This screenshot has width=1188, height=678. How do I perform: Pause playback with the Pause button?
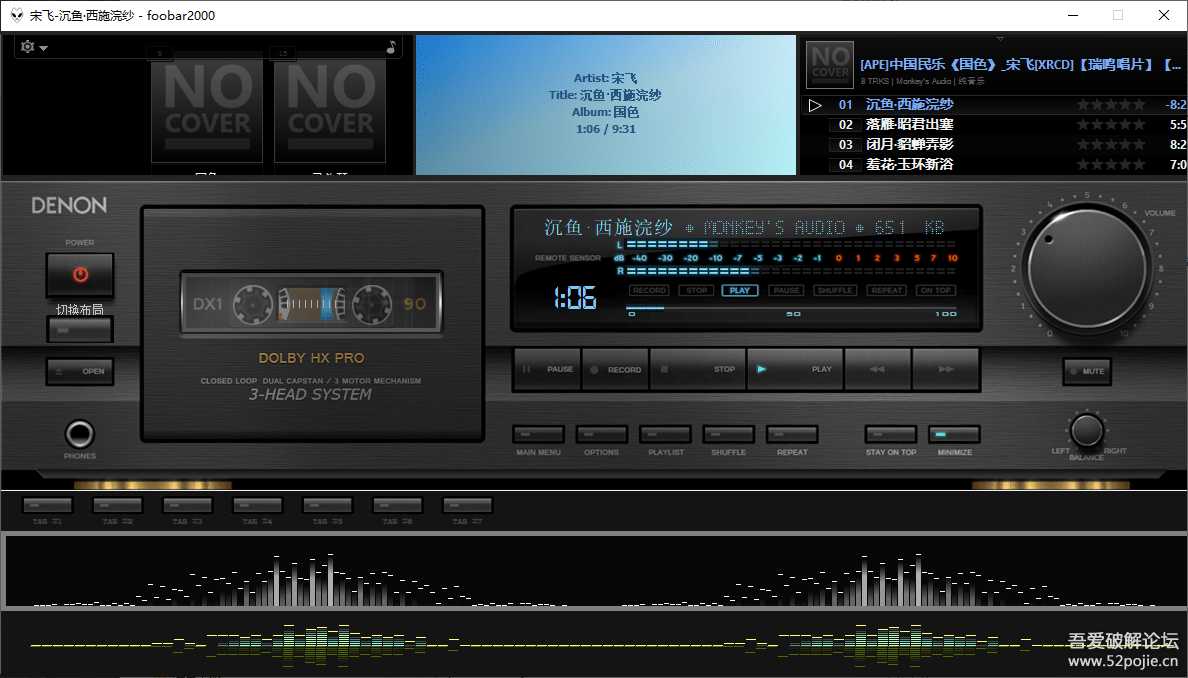pos(547,369)
